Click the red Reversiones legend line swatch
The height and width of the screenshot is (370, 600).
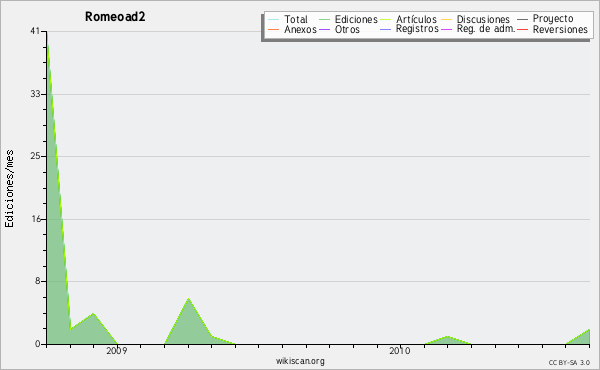tap(522, 29)
